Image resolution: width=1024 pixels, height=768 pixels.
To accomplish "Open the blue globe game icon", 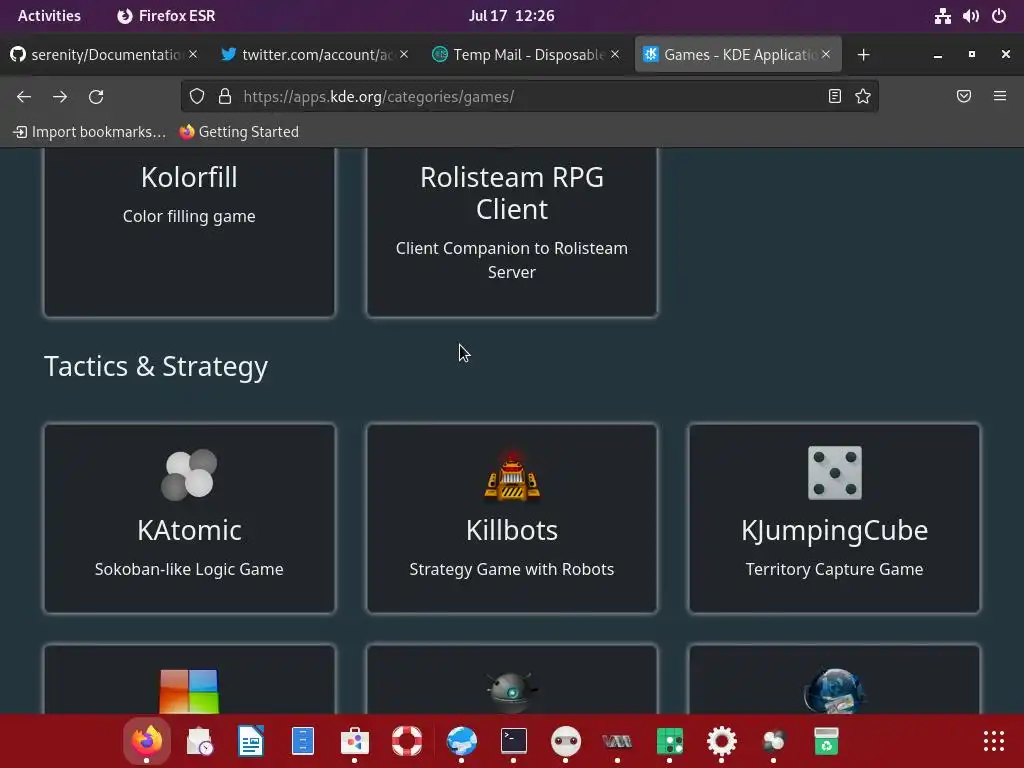I will click(835, 691).
